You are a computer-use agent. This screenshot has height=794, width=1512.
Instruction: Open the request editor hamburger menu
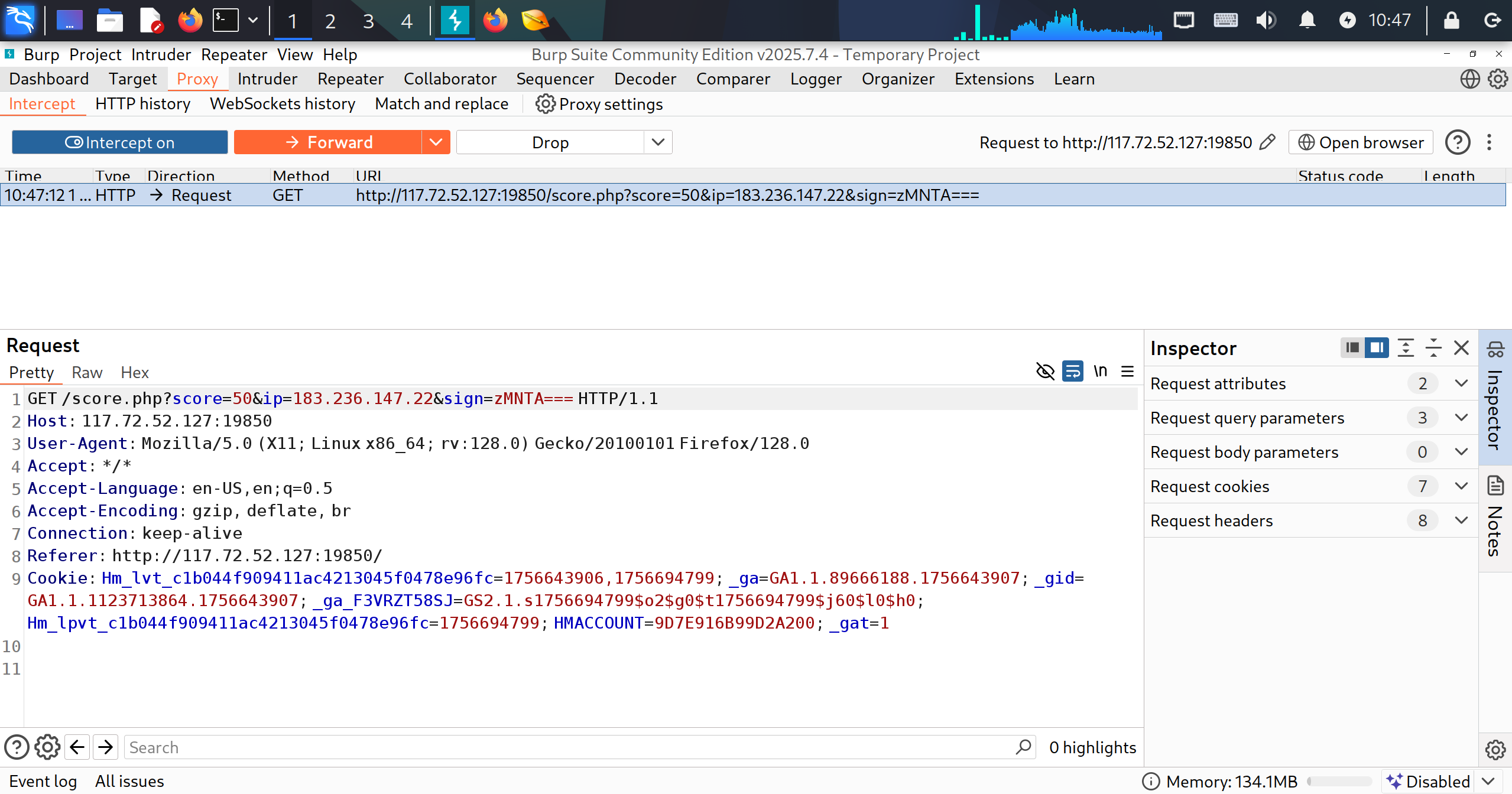point(1128,372)
